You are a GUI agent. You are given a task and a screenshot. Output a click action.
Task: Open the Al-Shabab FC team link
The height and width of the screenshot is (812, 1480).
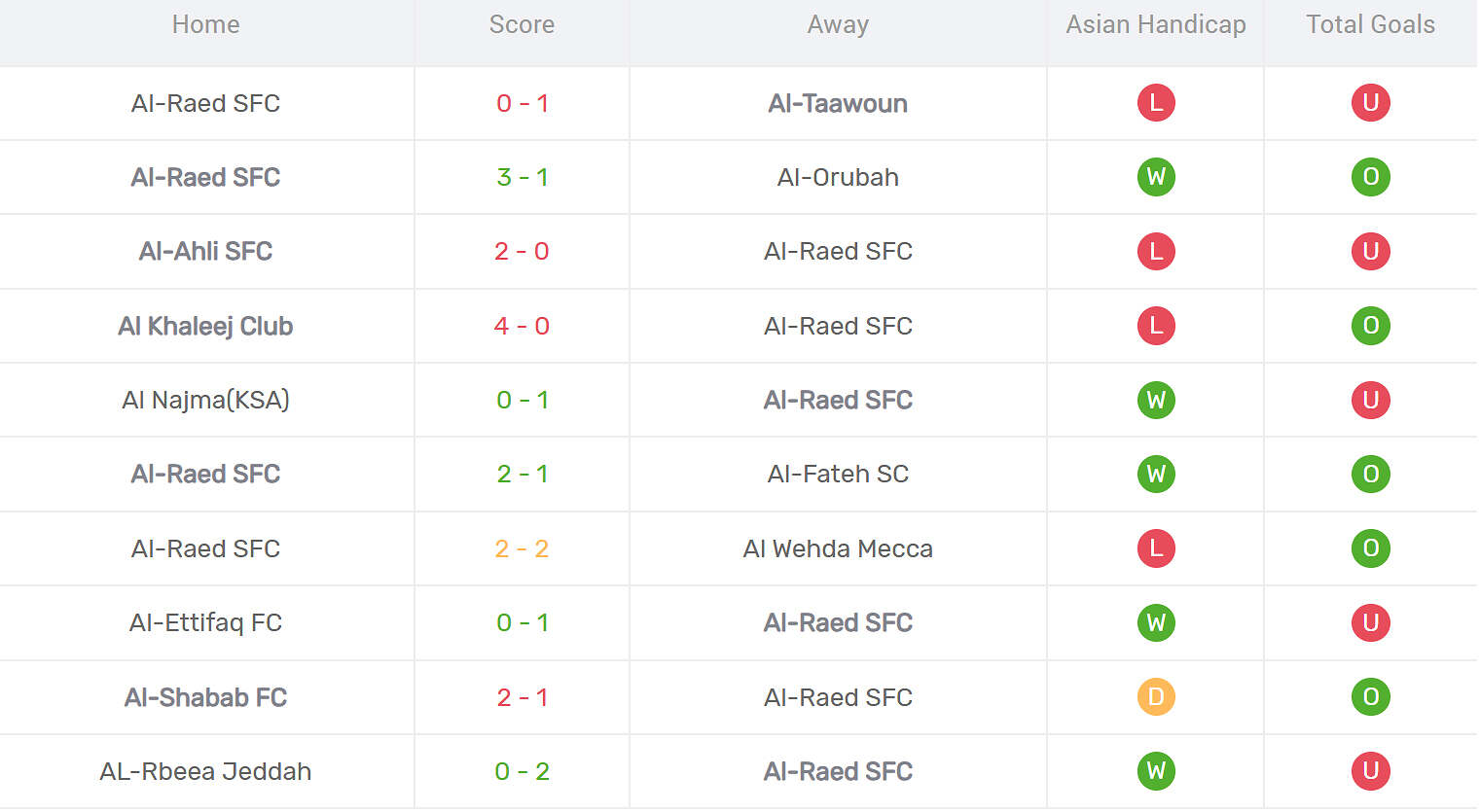pos(205,697)
